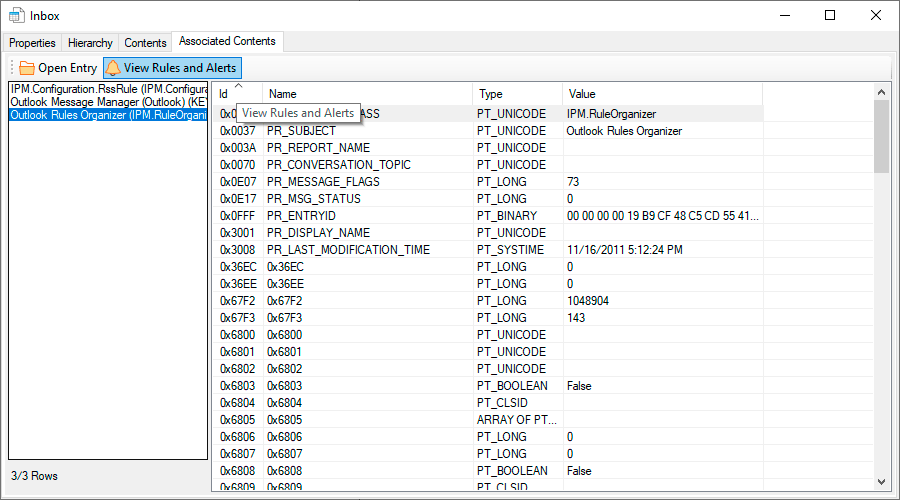Image resolution: width=900 pixels, height=500 pixels.
Task: Click the bell icon for Rules and Alerts
Action: click(113, 68)
